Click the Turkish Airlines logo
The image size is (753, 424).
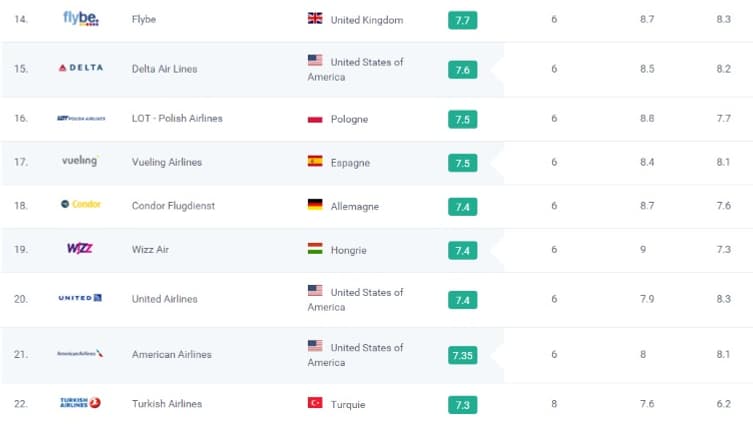point(80,402)
